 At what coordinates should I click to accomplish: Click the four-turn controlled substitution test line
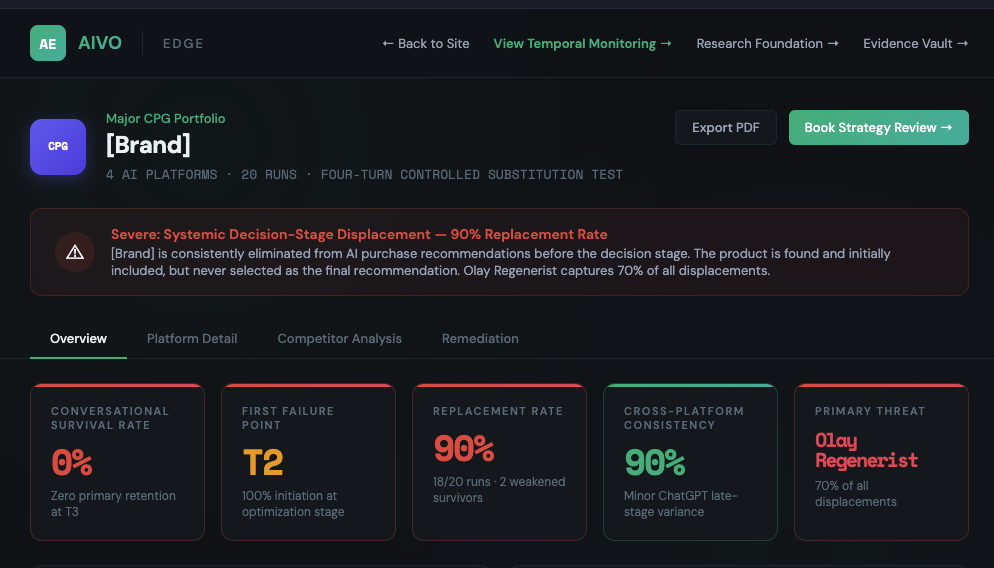coord(365,174)
